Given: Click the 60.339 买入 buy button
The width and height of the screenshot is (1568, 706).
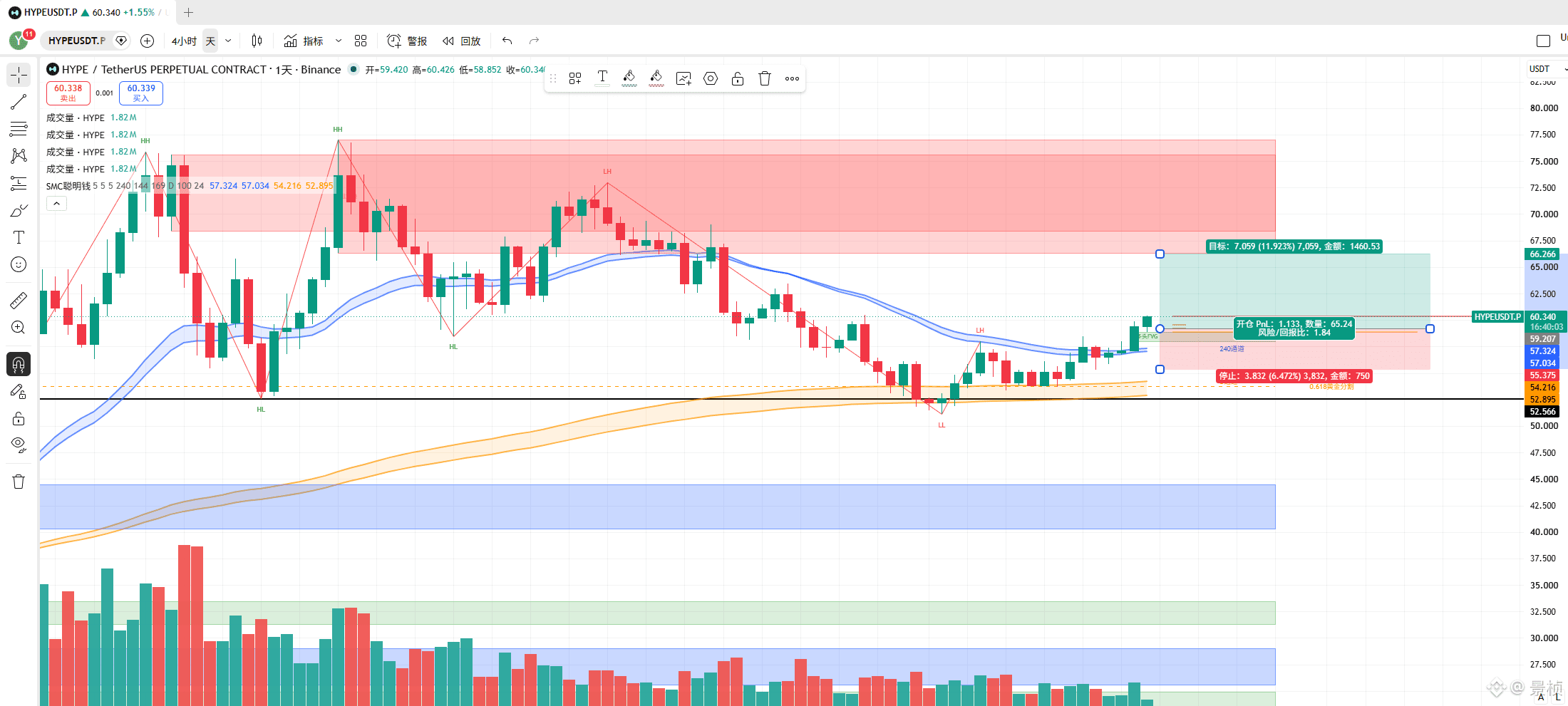Looking at the screenshot, I should 141,93.
